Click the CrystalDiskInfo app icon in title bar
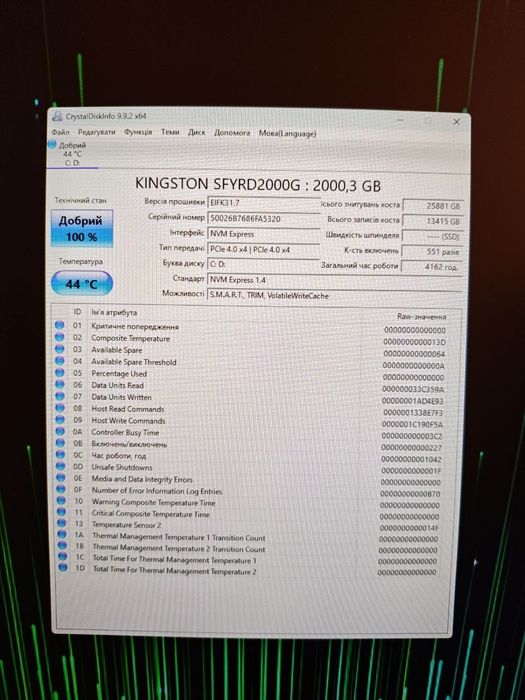525x700 pixels. tap(57, 117)
